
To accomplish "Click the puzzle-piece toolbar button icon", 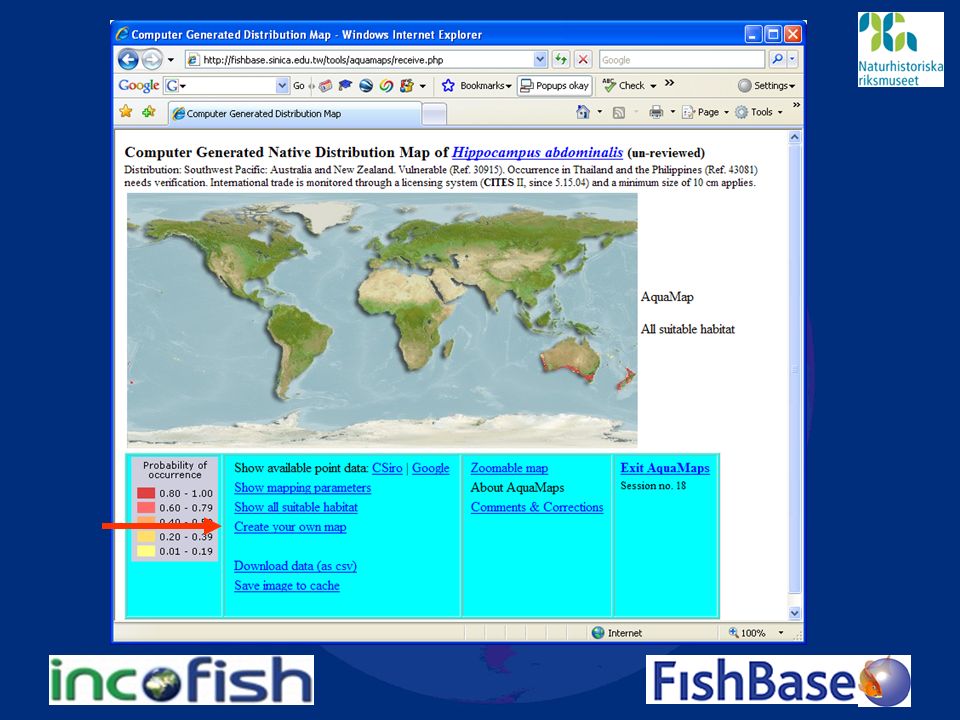I will [x=407, y=86].
